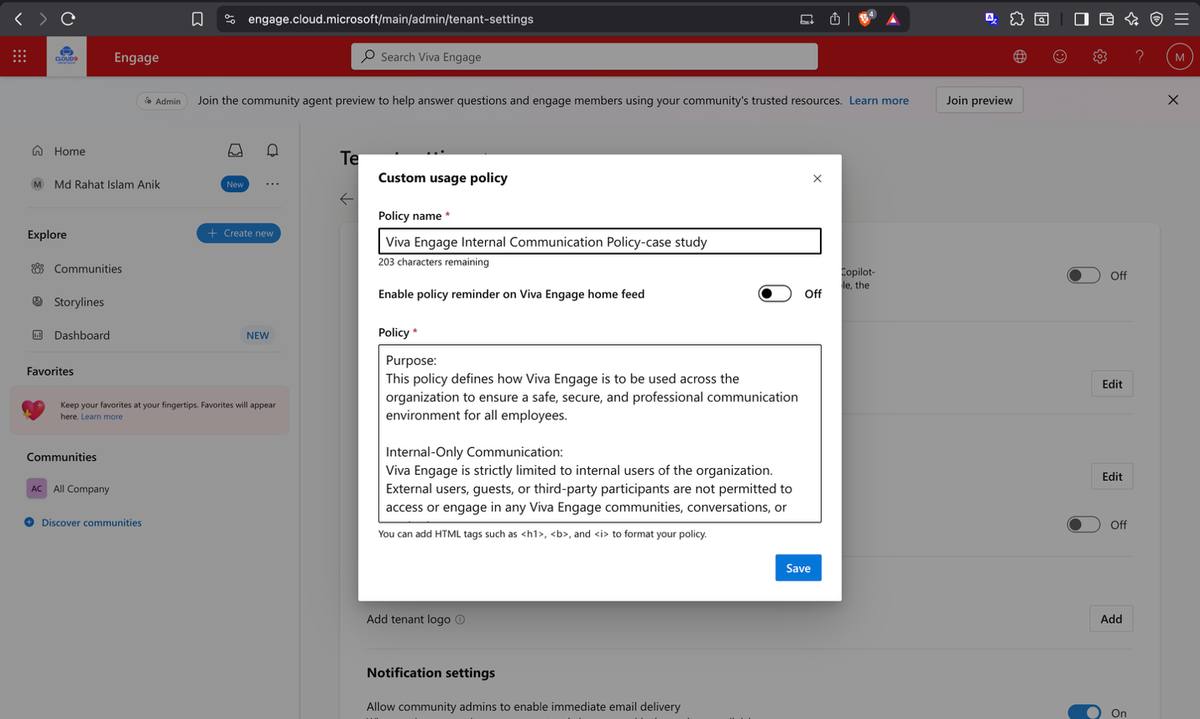The height and width of the screenshot is (719, 1200).
Task: Click Discover communities link
Action: coord(91,522)
